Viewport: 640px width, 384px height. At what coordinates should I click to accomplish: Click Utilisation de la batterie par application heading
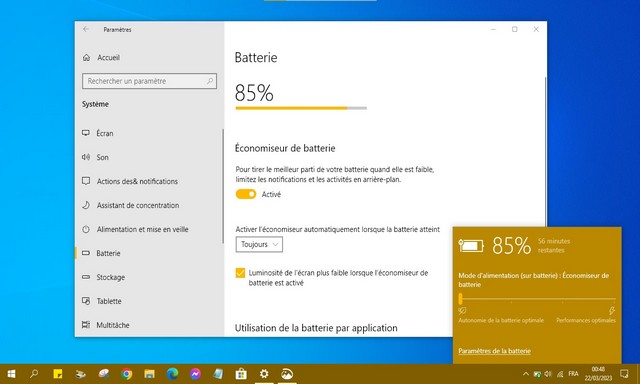pyautogui.click(x=316, y=328)
